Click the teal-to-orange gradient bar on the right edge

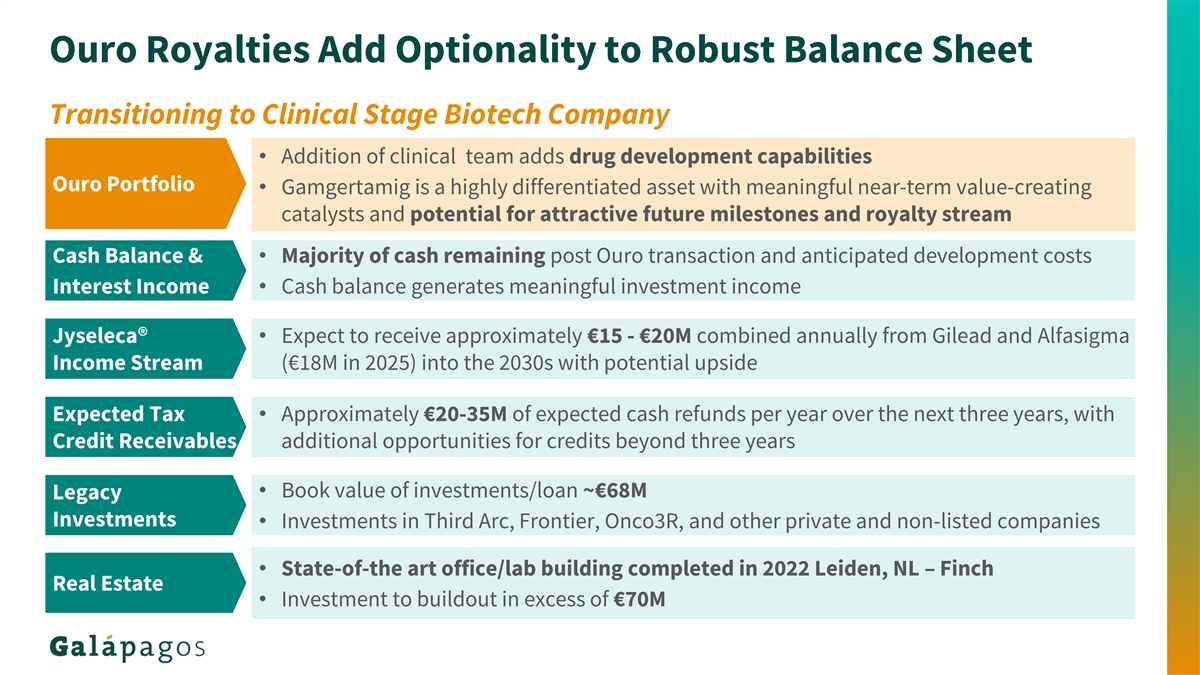[1182, 337]
